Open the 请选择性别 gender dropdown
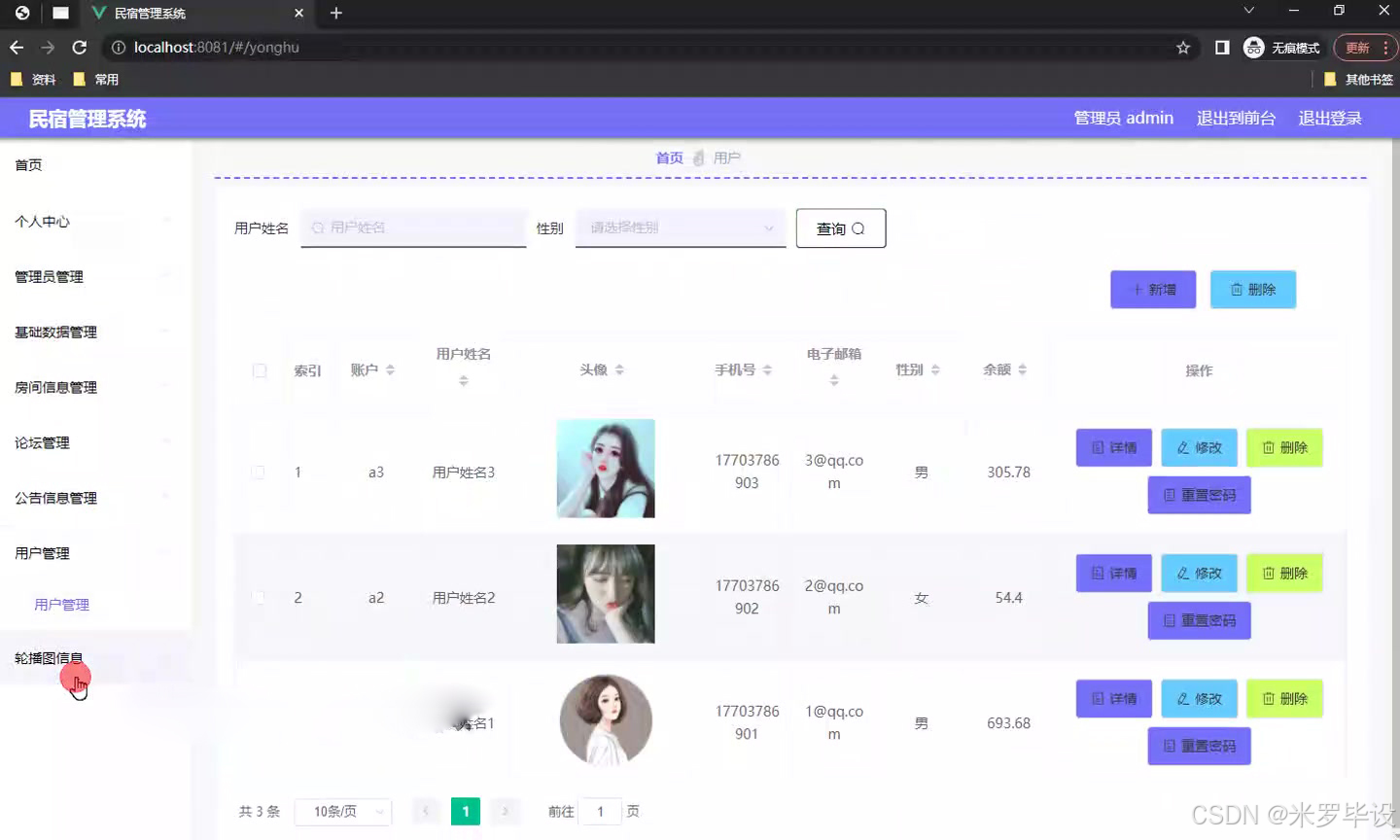Viewport: 1400px width, 840px height. point(681,228)
